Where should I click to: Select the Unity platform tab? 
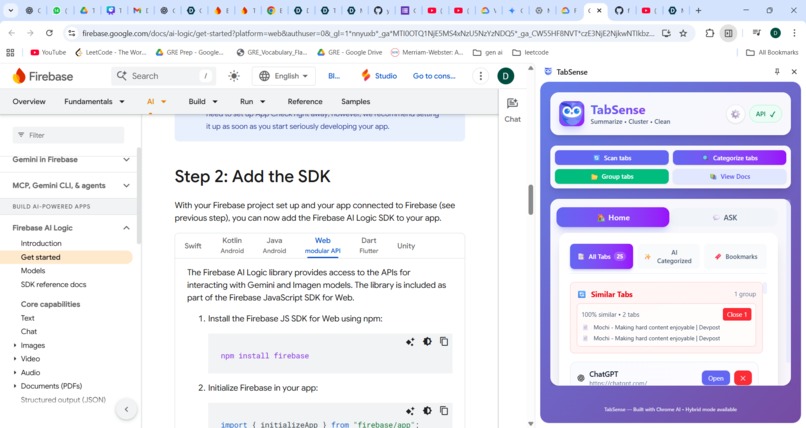406,246
